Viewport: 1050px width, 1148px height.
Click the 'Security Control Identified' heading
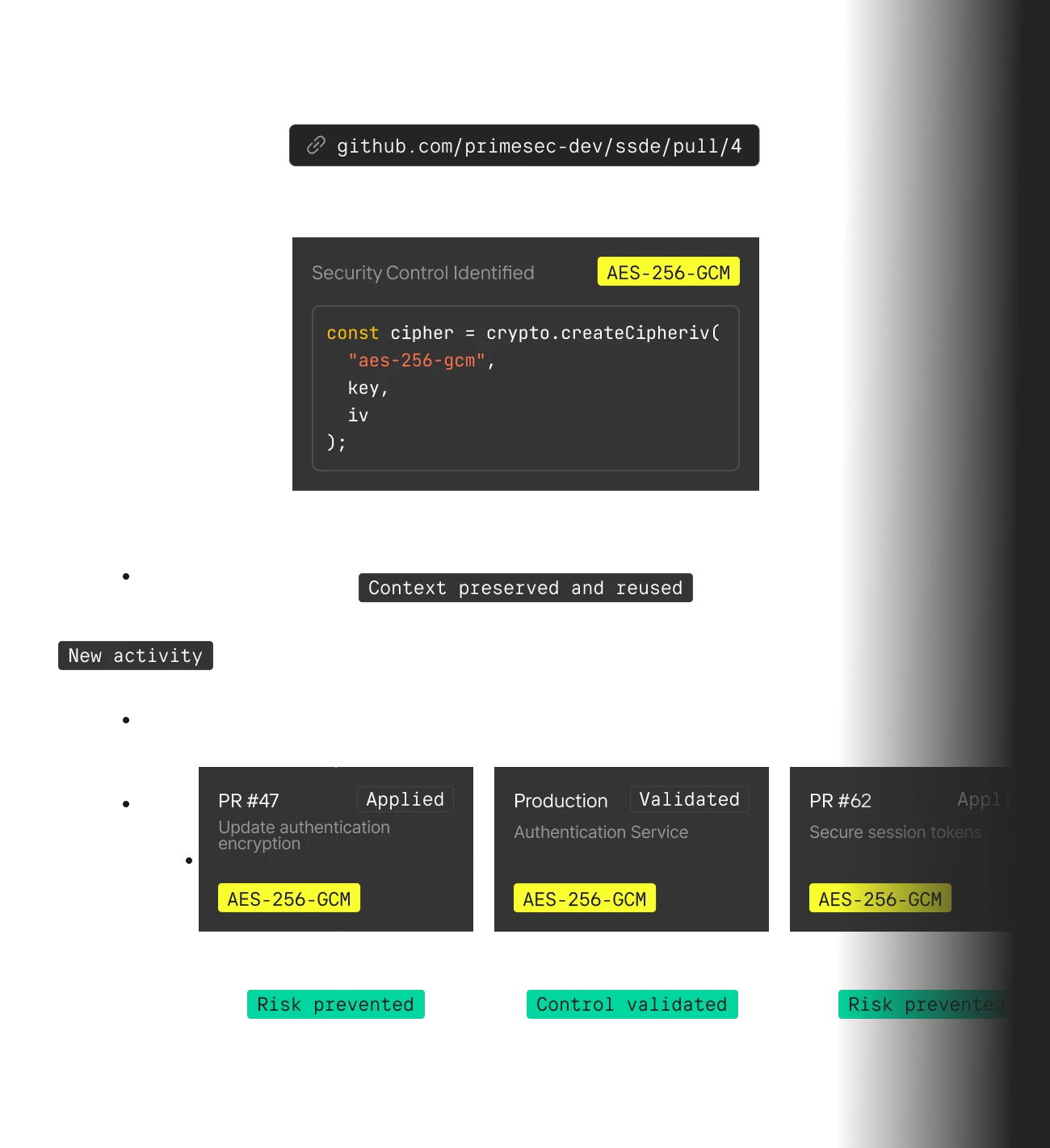422,273
